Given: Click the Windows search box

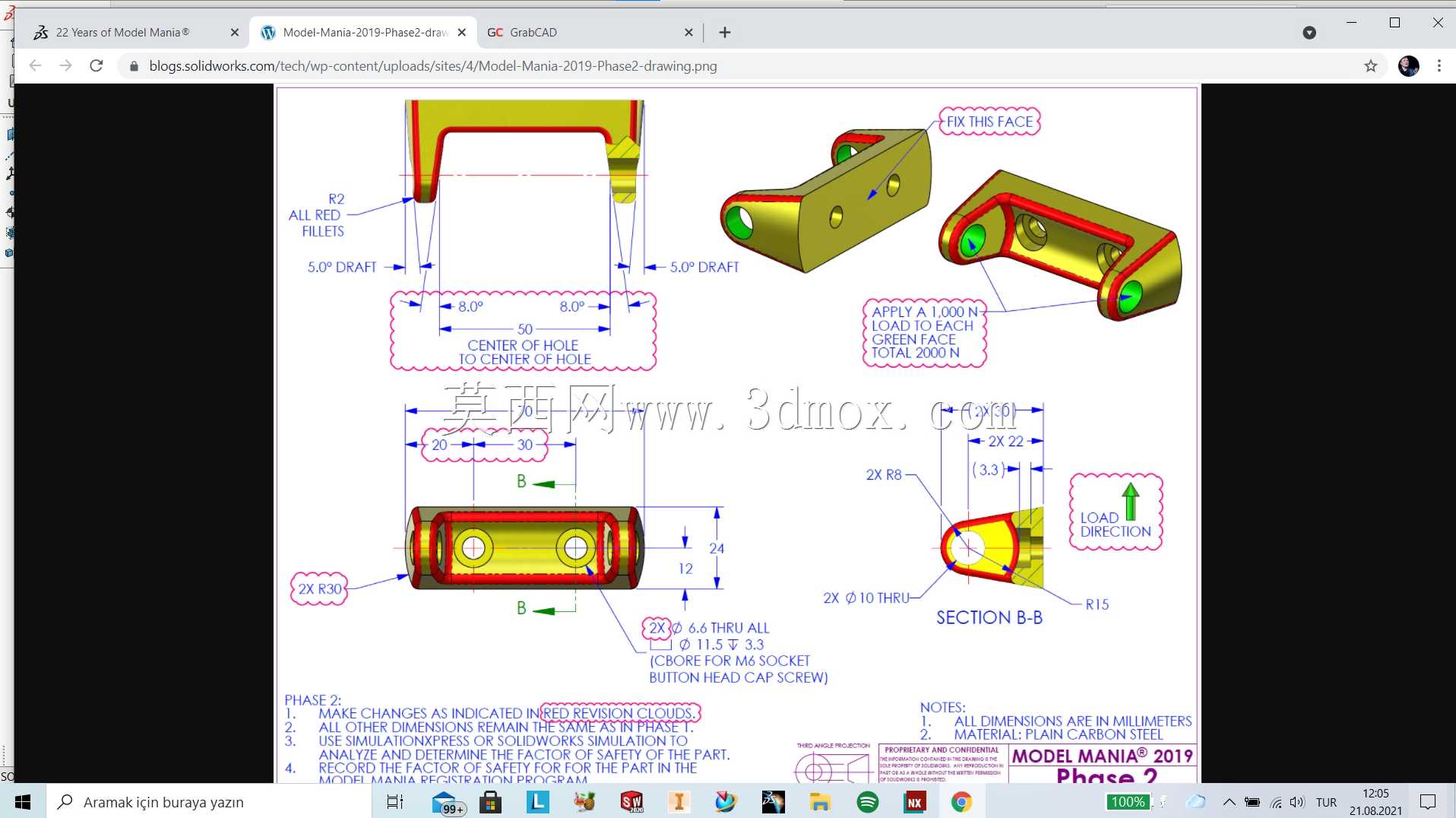Looking at the screenshot, I should [x=209, y=802].
